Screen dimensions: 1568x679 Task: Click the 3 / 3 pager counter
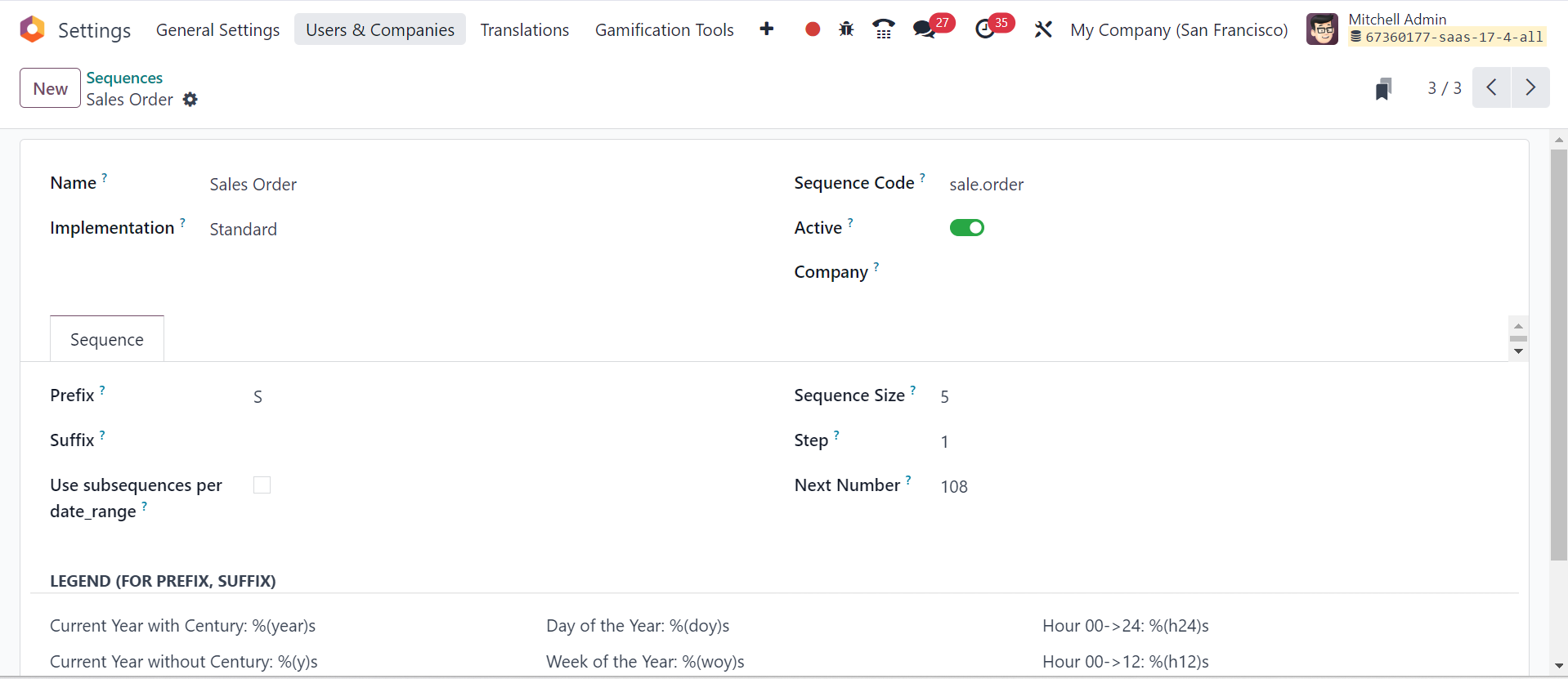click(1444, 88)
